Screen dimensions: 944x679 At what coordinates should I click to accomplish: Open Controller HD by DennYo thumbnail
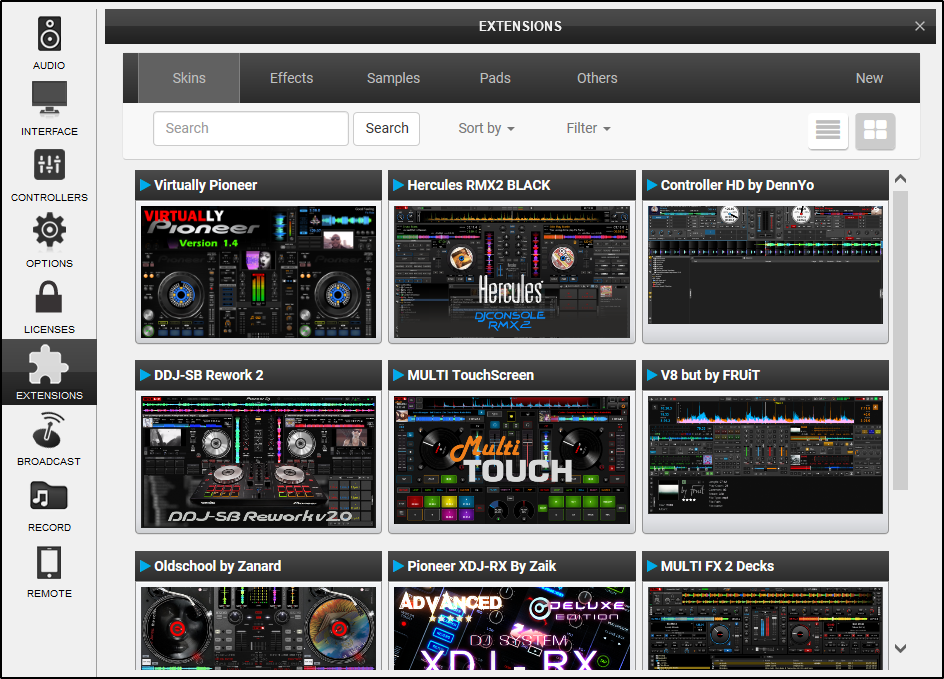point(765,265)
